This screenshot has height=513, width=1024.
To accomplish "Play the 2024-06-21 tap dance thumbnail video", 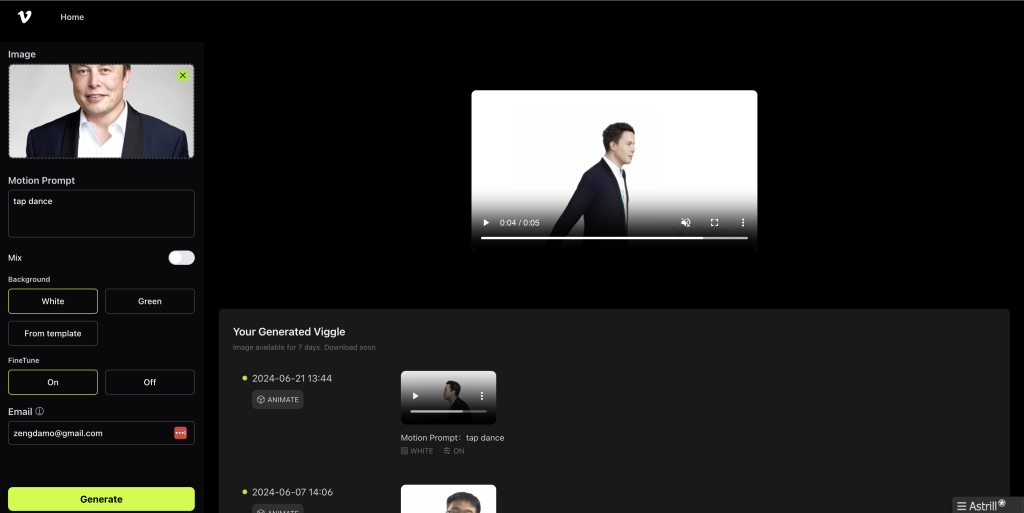I will [416, 396].
